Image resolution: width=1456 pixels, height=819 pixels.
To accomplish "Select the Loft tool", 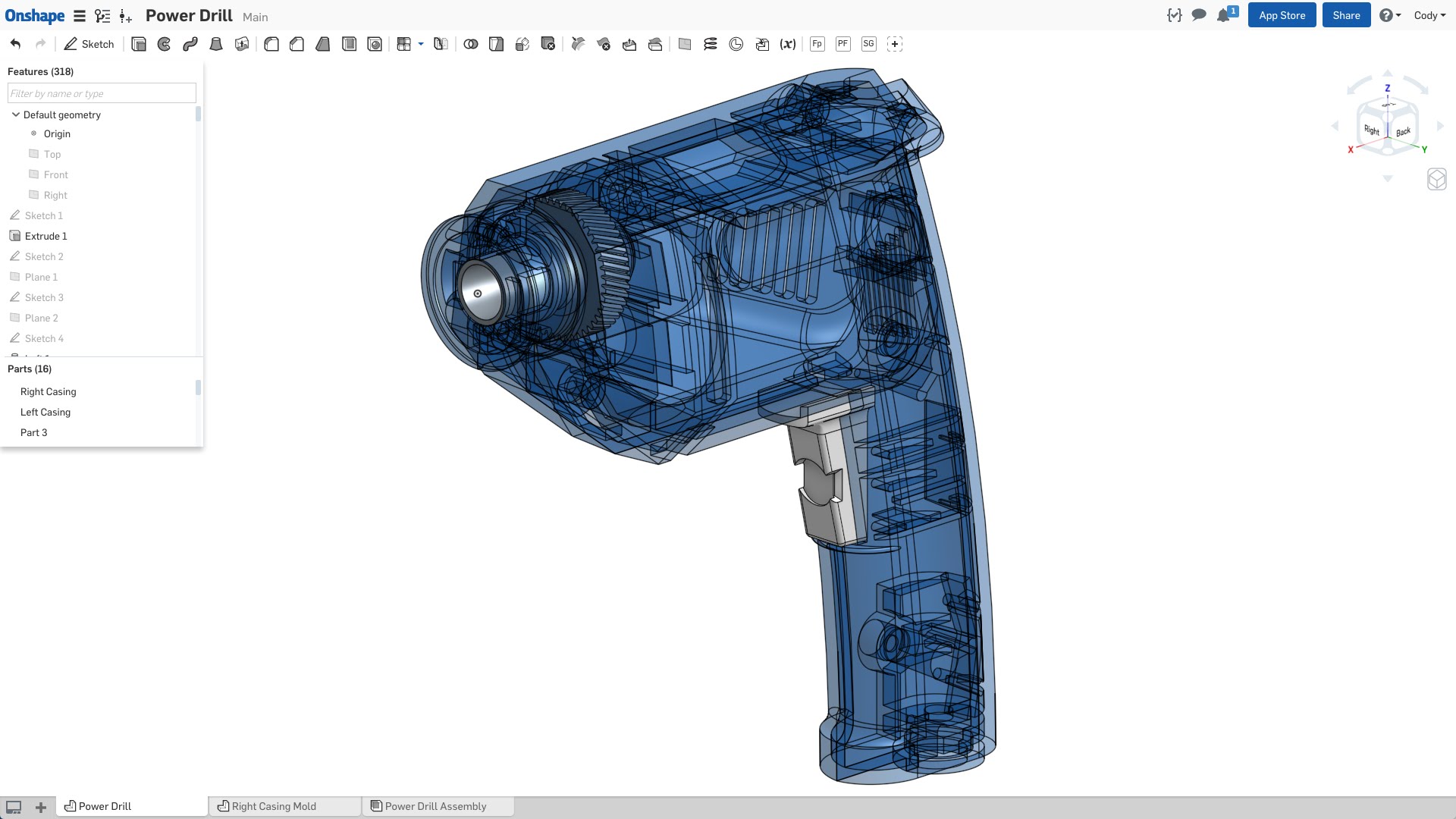I will (x=215, y=44).
